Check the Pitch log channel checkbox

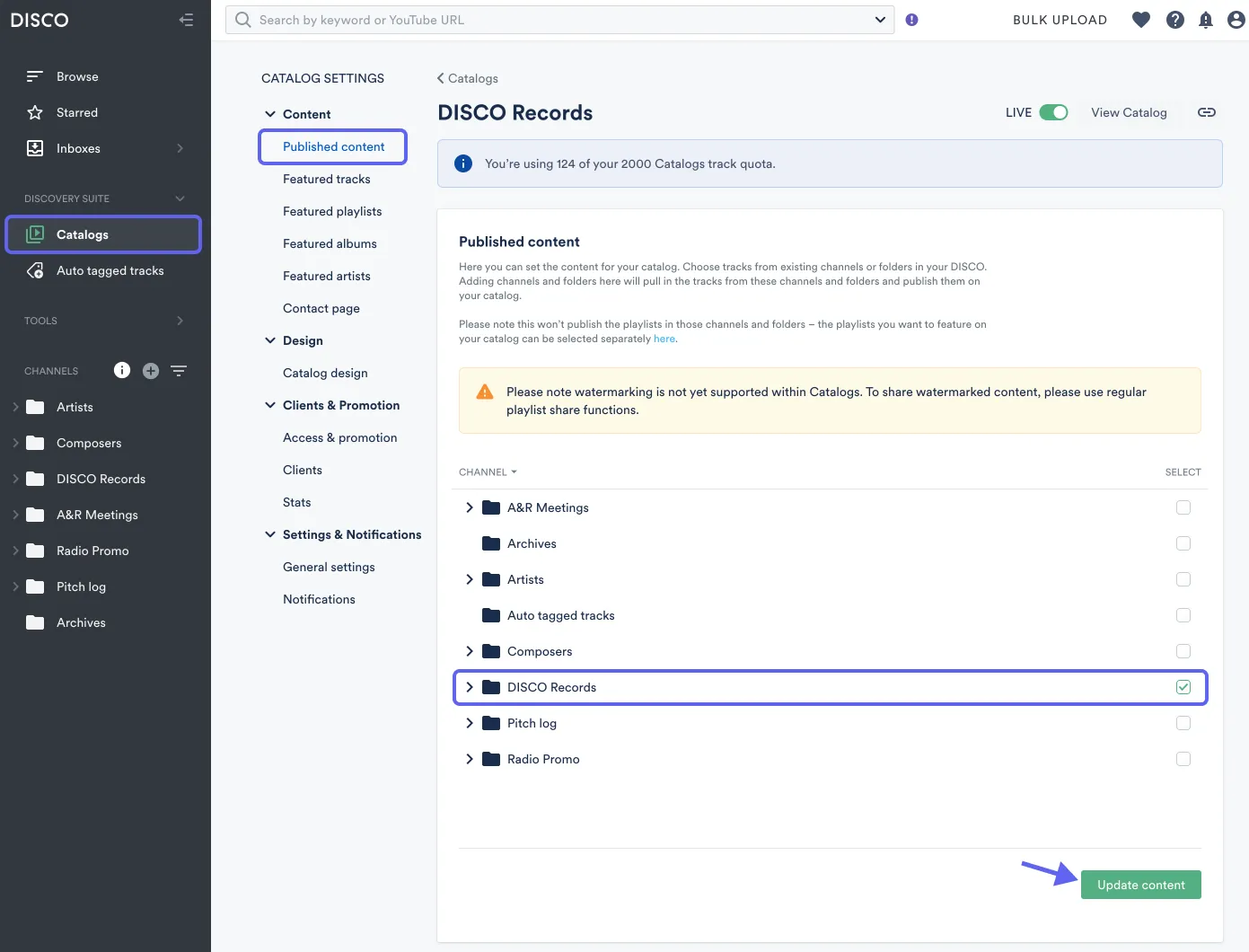pyautogui.click(x=1183, y=723)
